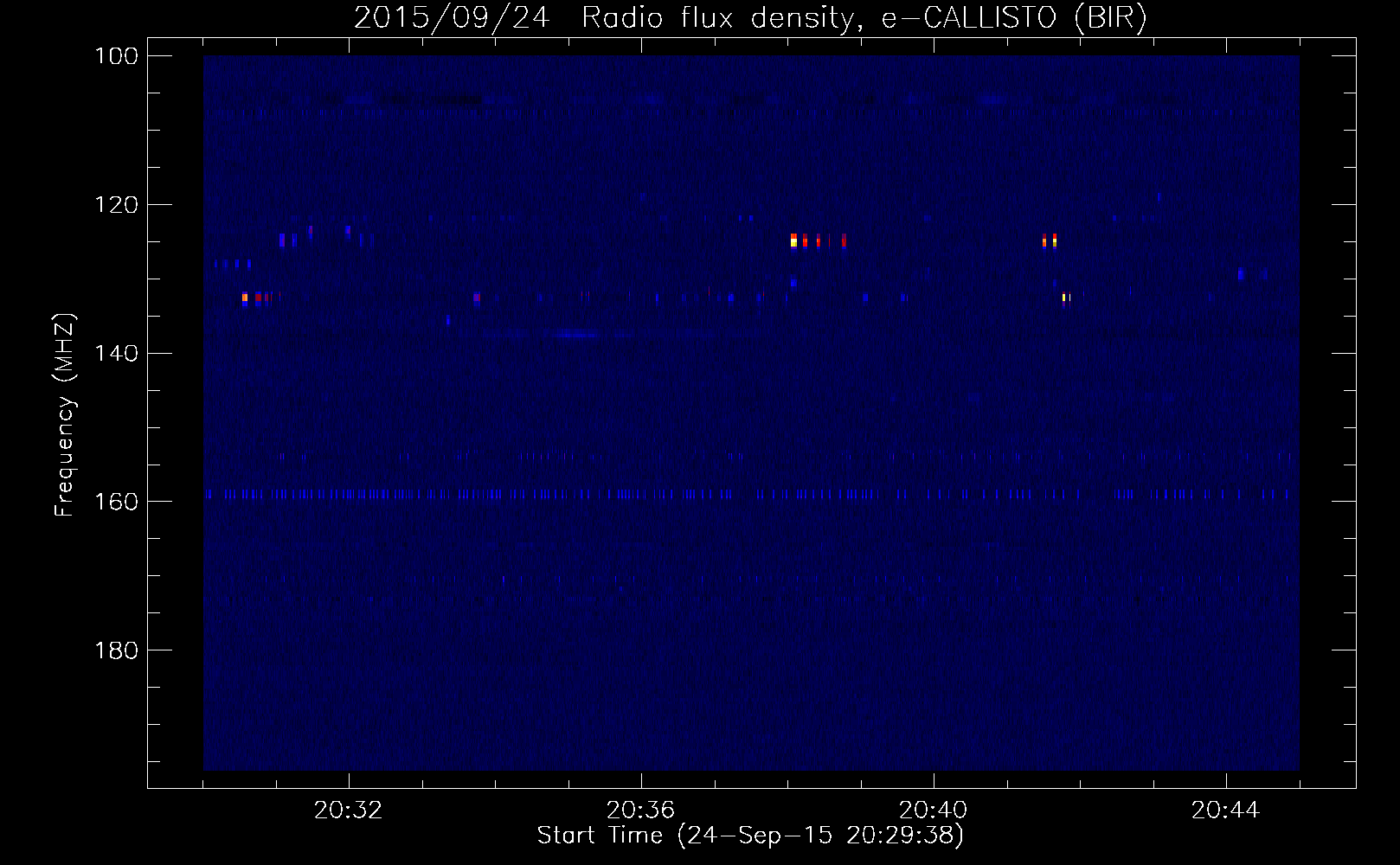Click the yellow-red burst at 125 MHz just after 20:38
1400x865 pixels.
793,240
